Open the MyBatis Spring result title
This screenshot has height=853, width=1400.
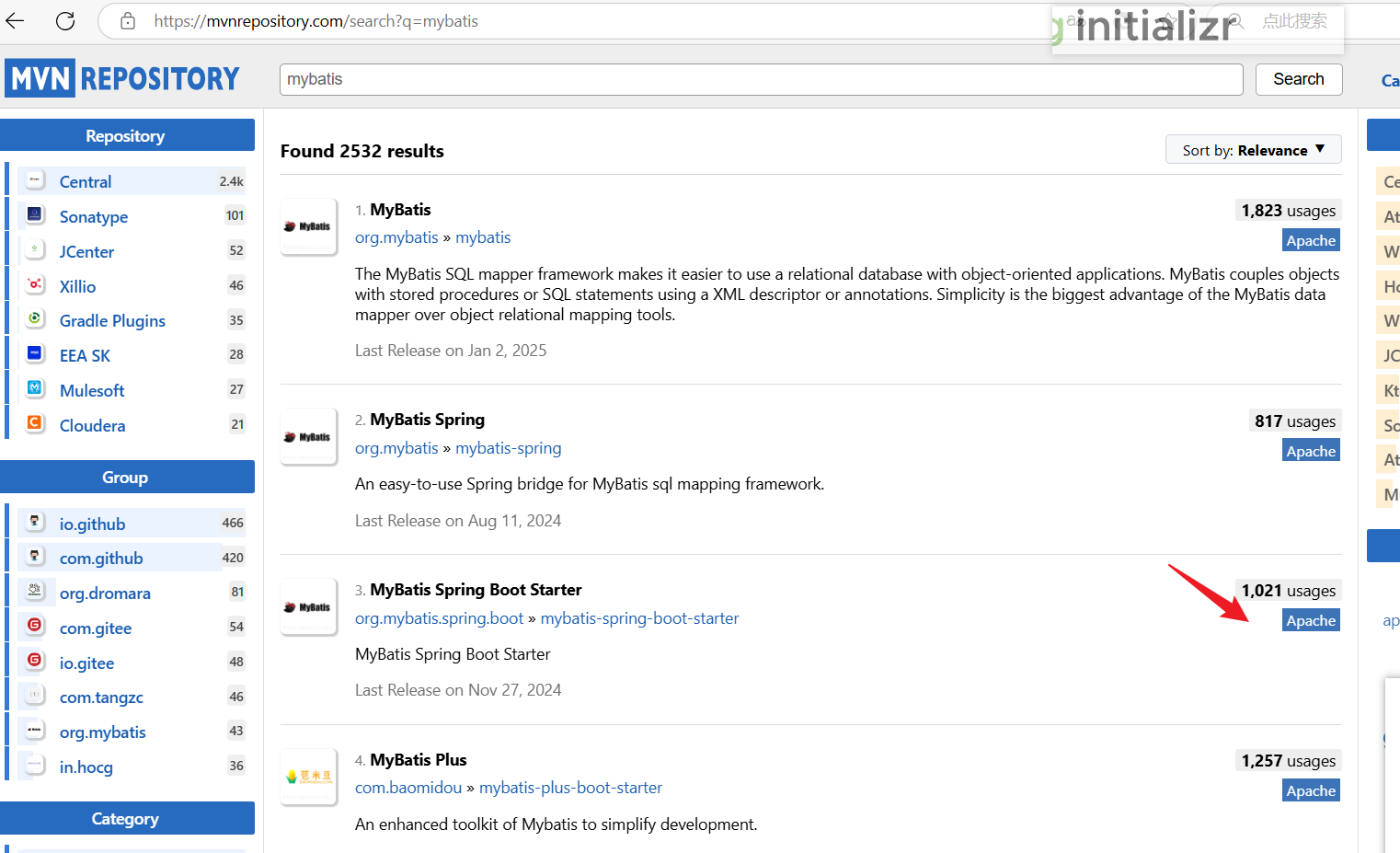(x=427, y=420)
